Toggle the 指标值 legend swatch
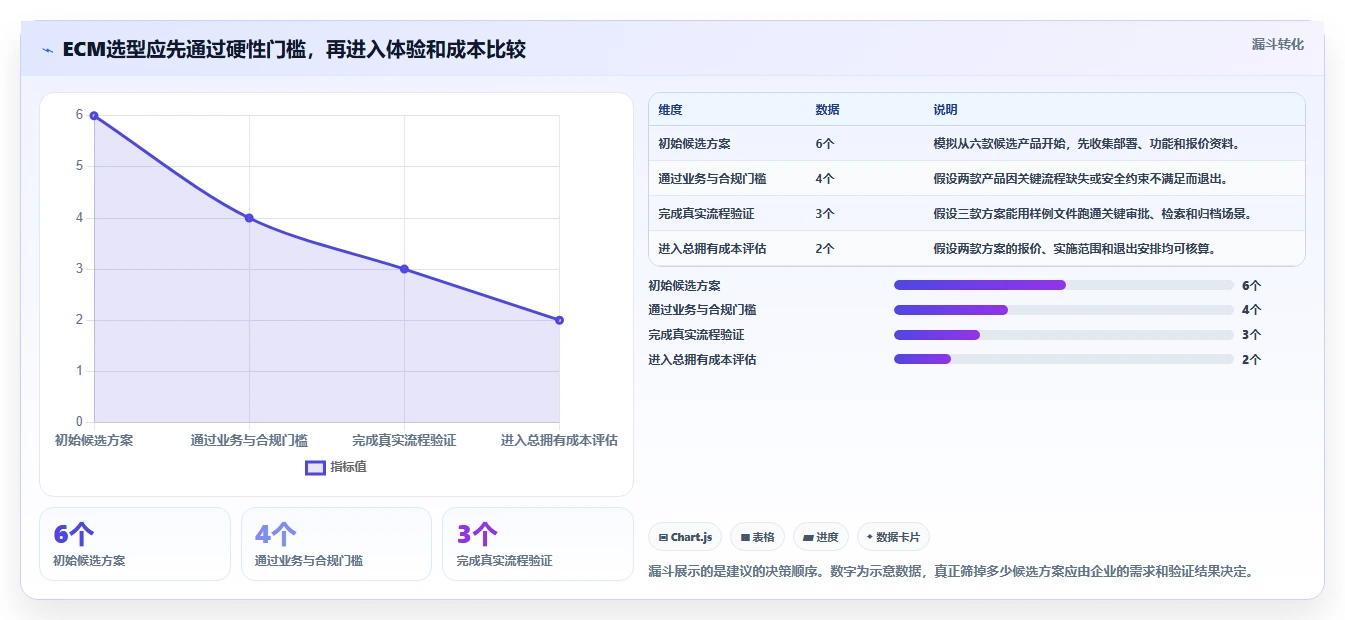 [315, 467]
